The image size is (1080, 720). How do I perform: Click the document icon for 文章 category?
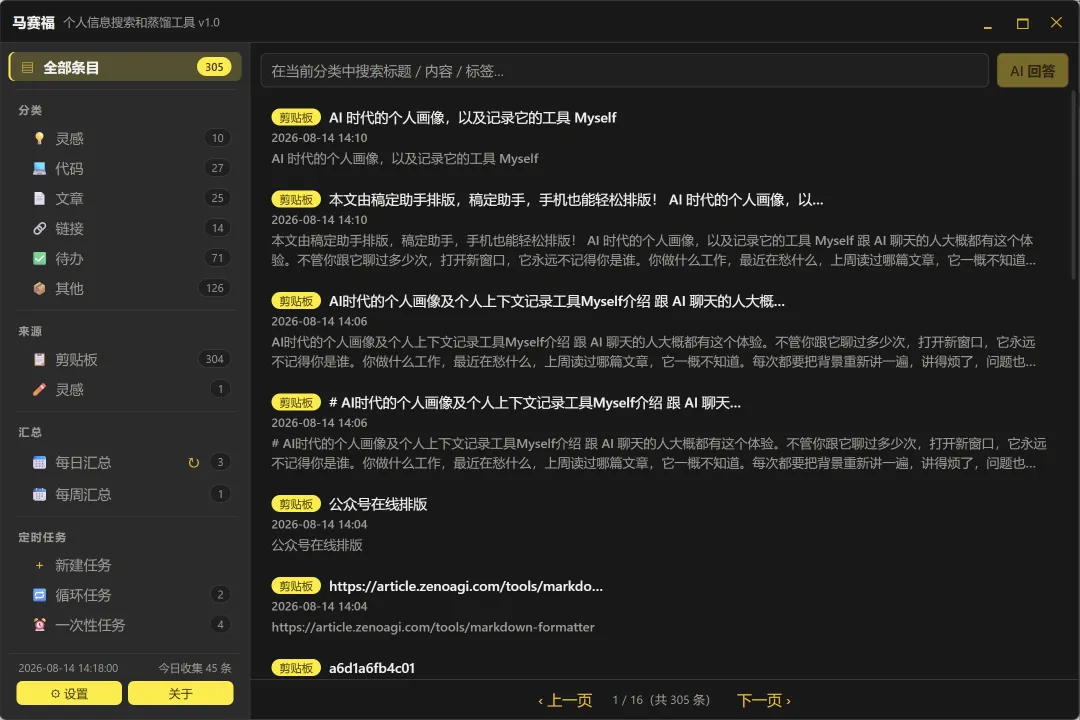pos(39,198)
